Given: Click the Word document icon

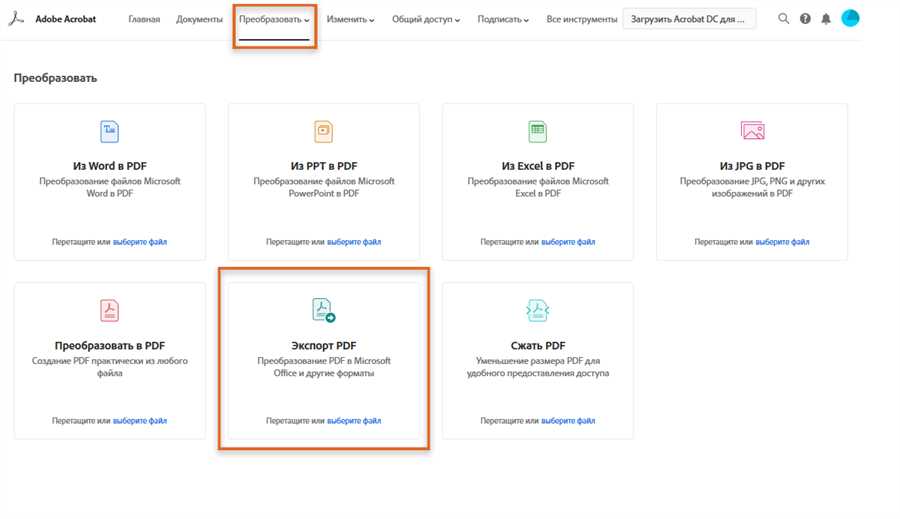Looking at the screenshot, I should tap(109, 131).
